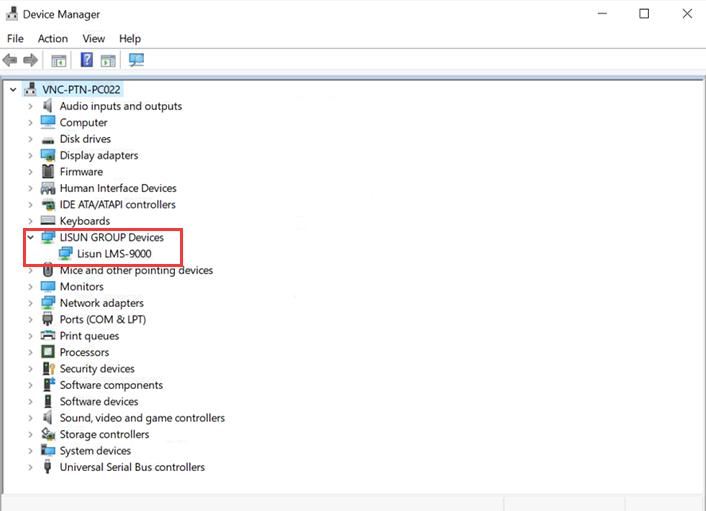Image resolution: width=706 pixels, height=511 pixels.
Task: Open the View menu
Action: click(x=94, y=38)
